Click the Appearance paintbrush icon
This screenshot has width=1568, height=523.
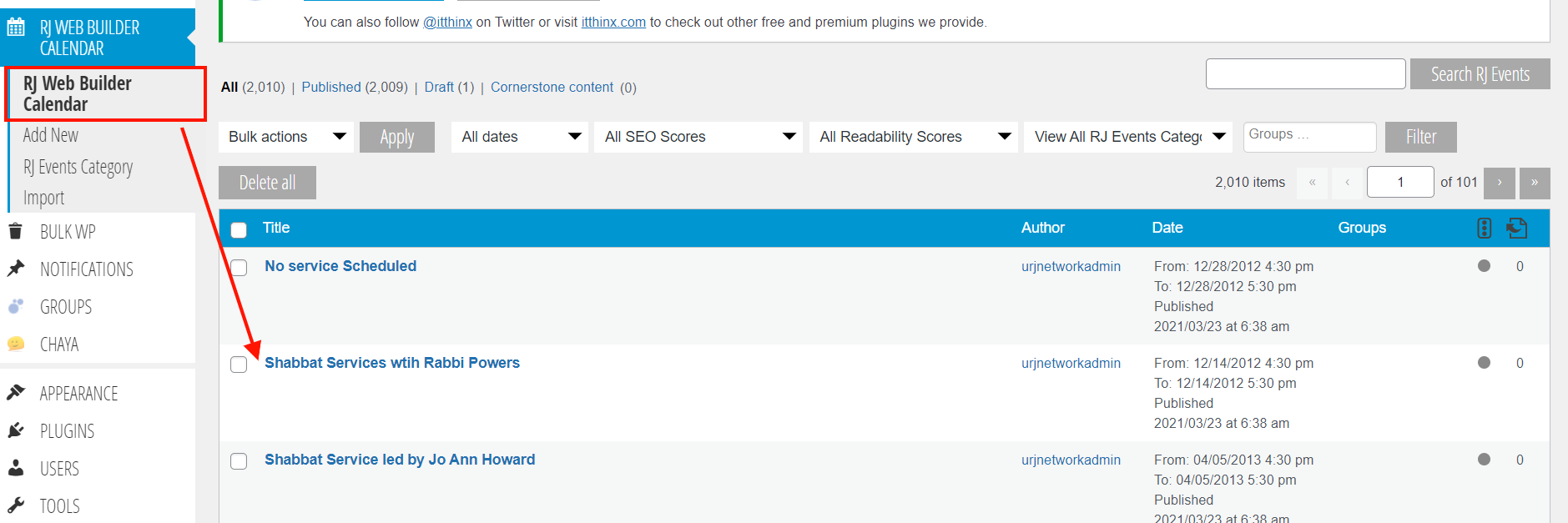tap(15, 393)
